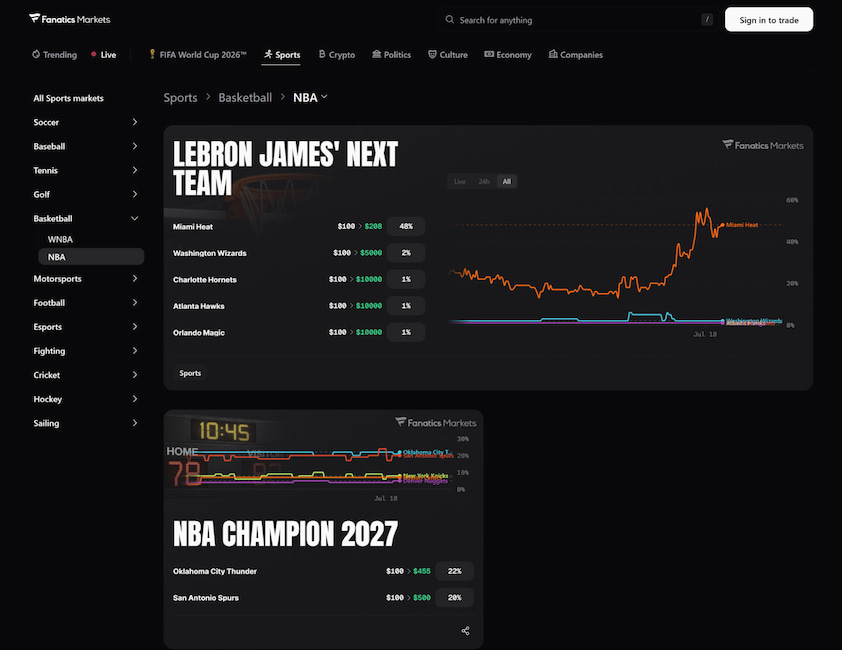This screenshot has width=842, height=650.
Task: Click the Crypto B icon
Action: 322,54
